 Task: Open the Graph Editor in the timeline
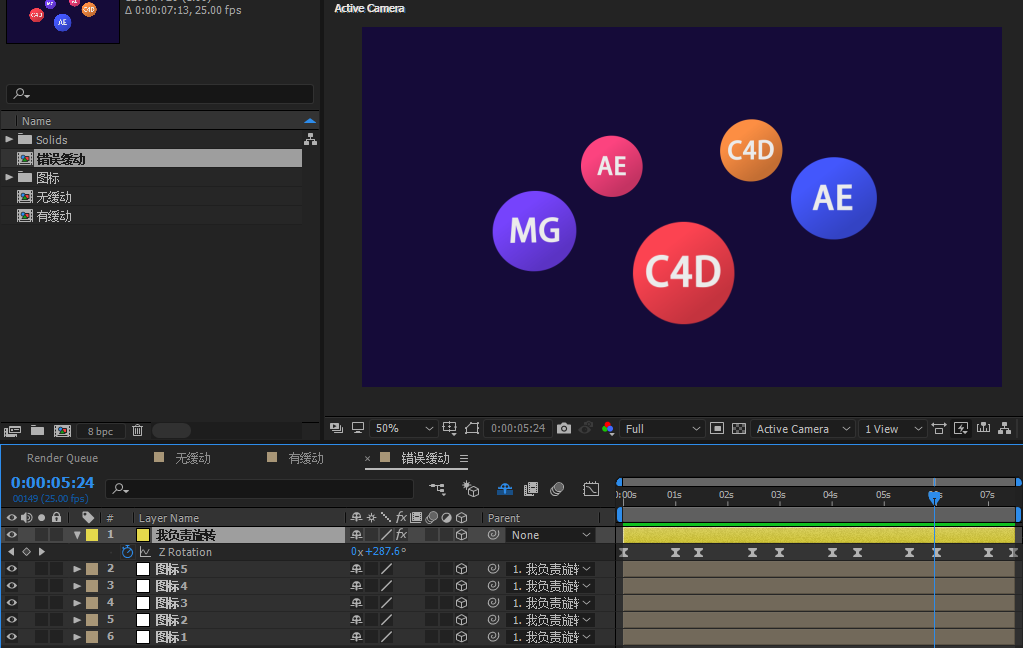click(x=591, y=489)
